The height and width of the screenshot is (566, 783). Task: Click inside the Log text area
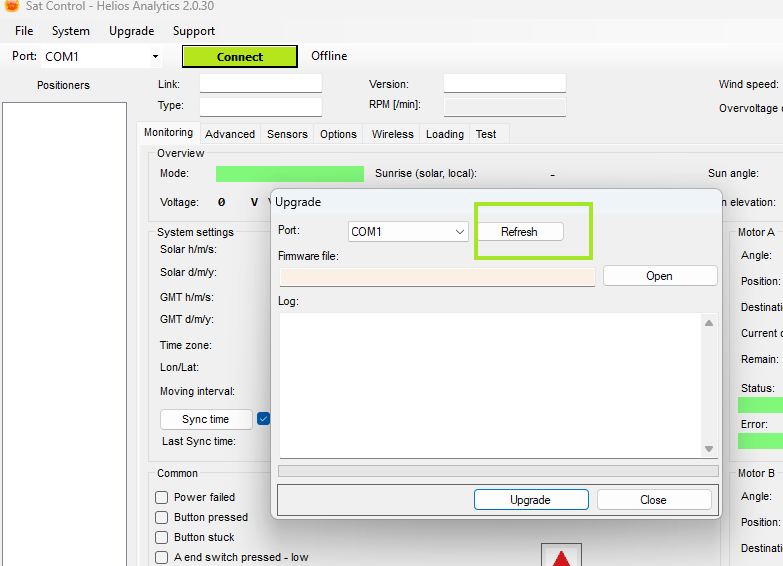(490, 385)
